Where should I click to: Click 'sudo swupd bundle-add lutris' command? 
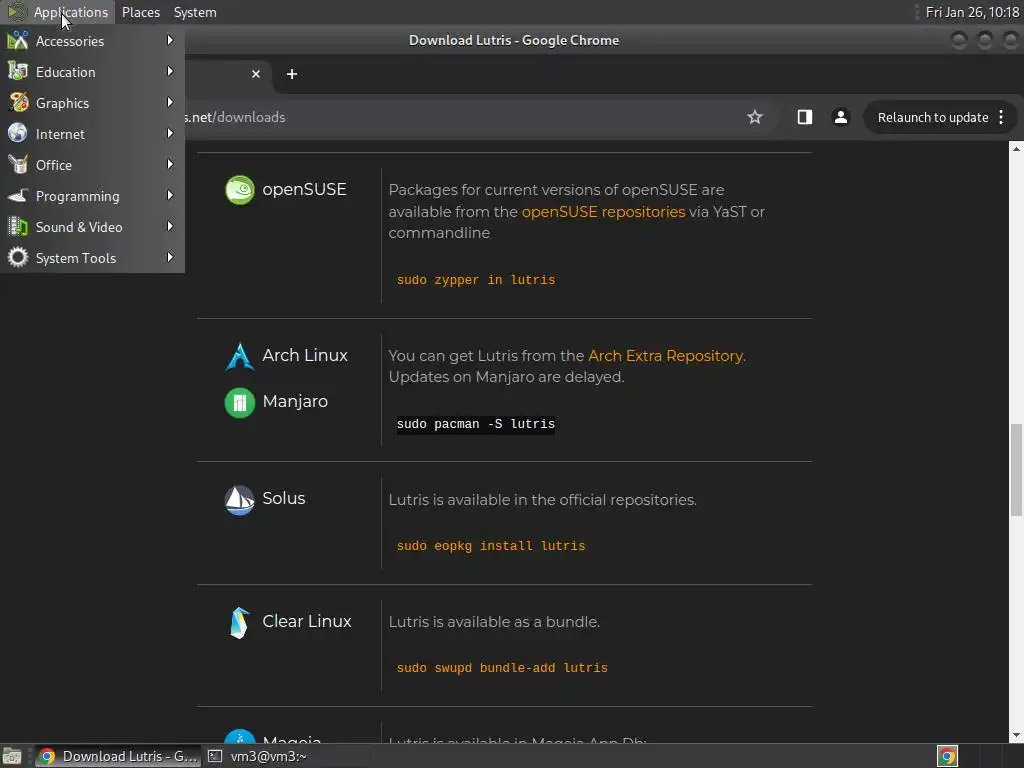coord(502,667)
